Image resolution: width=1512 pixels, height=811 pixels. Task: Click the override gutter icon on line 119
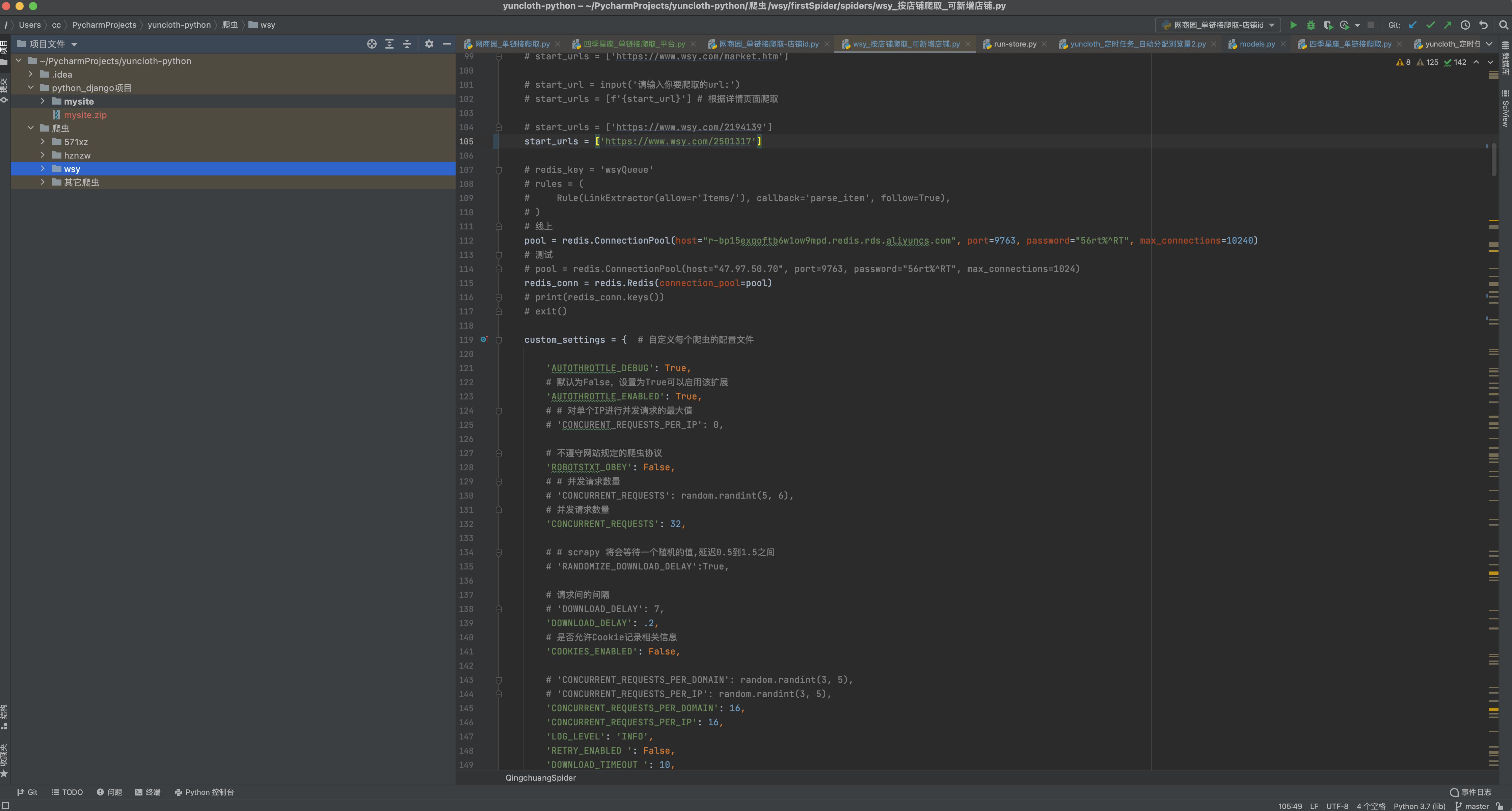(x=484, y=340)
